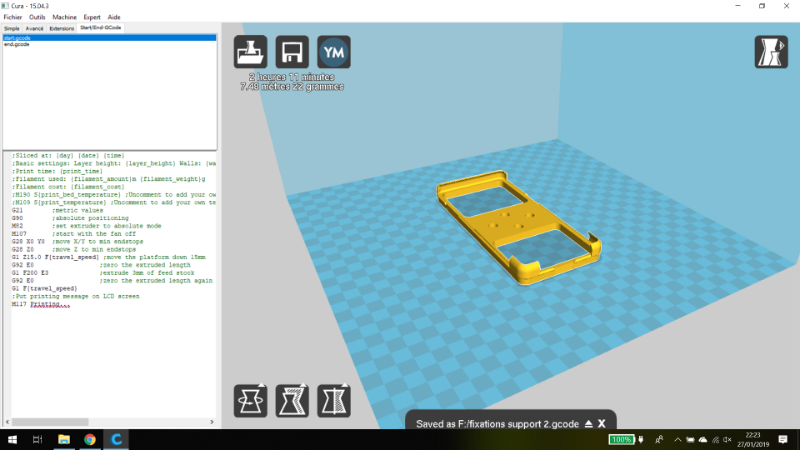Select the Scale tool icon
Image resolution: width=800 pixels, height=450 pixels.
[x=292, y=400]
